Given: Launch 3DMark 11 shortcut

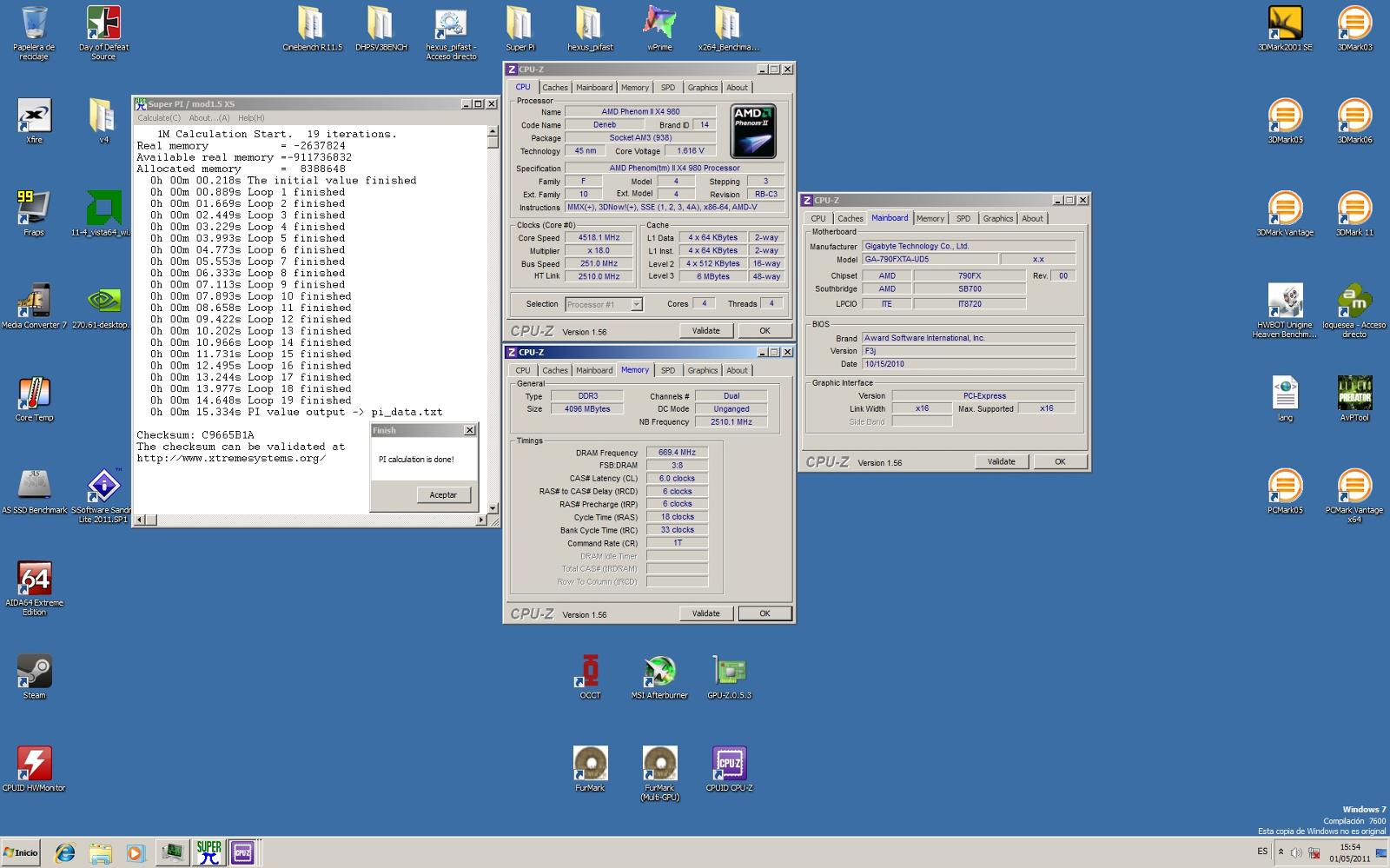Looking at the screenshot, I should (1354, 214).
